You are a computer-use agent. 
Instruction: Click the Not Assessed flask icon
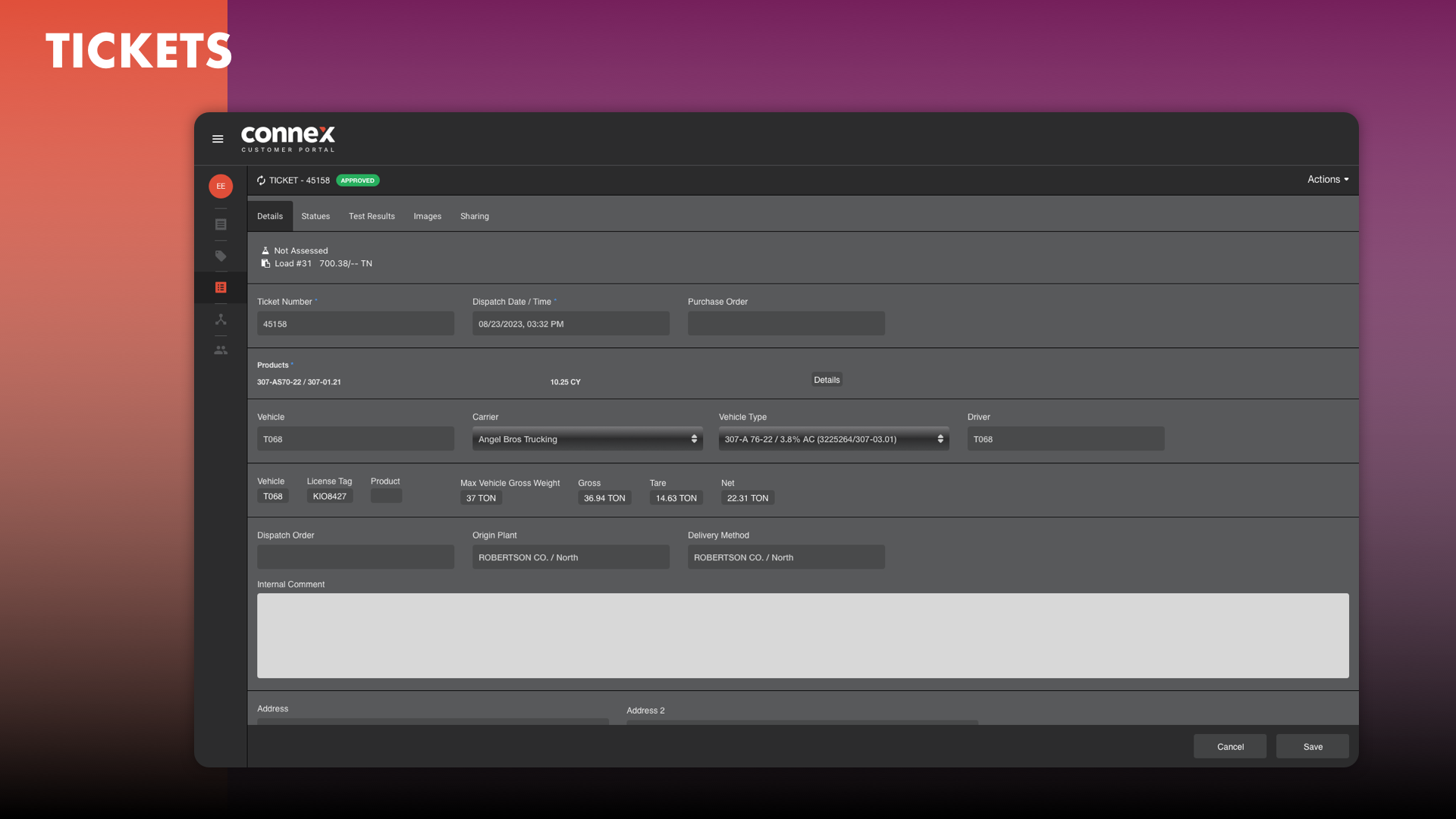(265, 250)
